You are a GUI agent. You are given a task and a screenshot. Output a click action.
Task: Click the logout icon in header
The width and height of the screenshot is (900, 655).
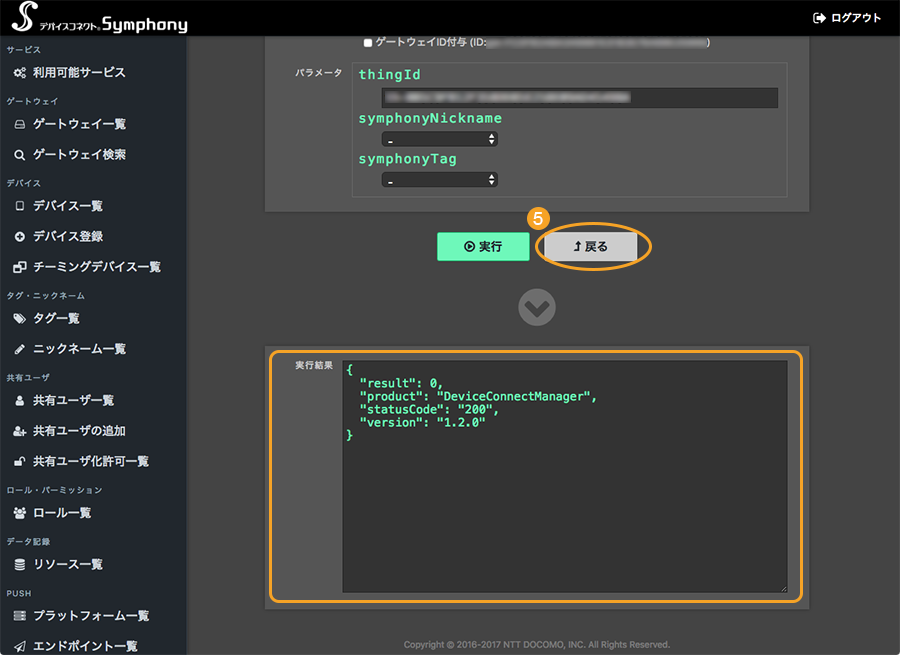pos(819,18)
